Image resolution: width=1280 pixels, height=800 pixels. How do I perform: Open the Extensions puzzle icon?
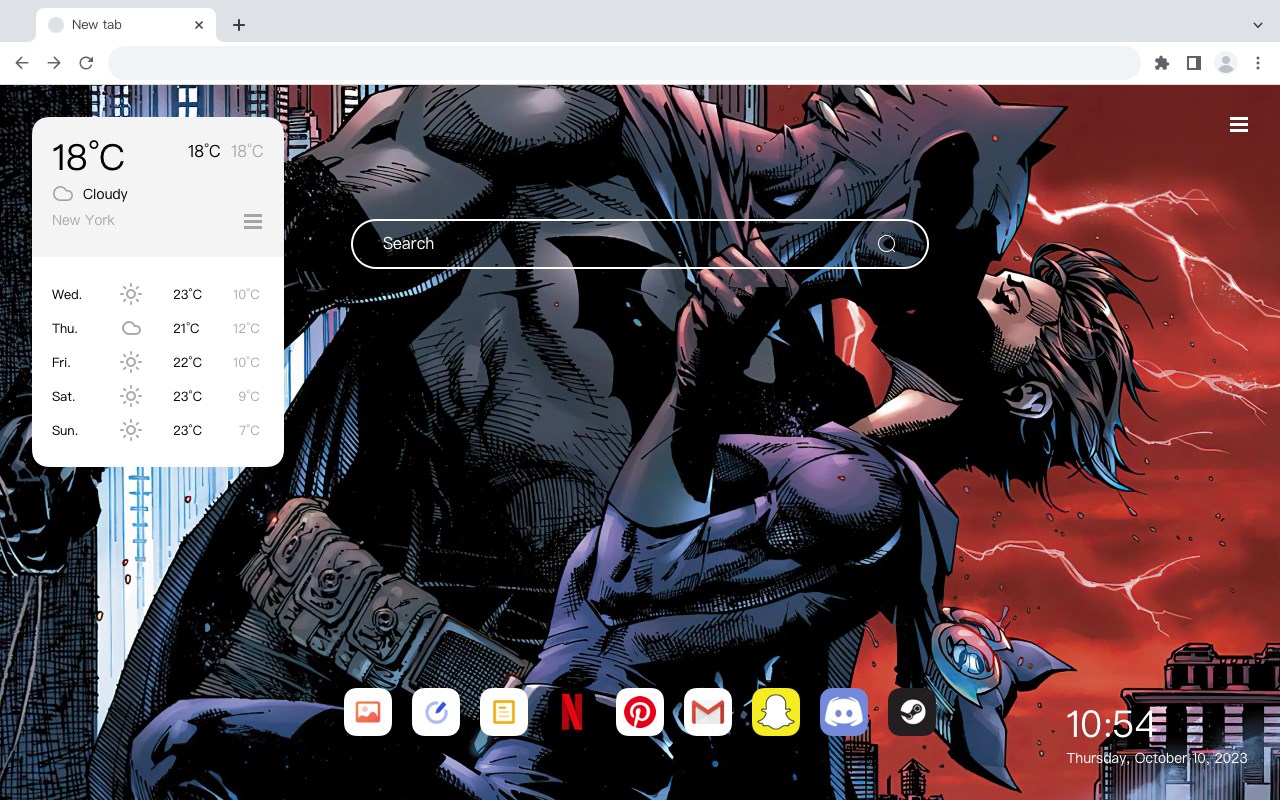[x=1161, y=63]
